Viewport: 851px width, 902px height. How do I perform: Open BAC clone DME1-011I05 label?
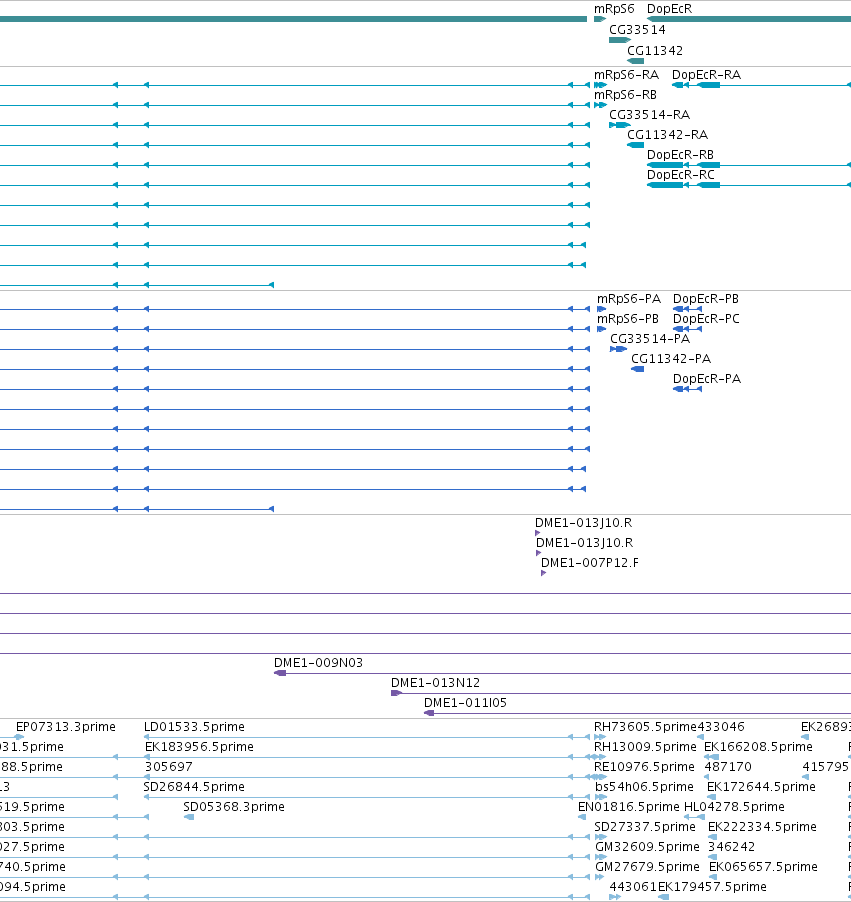click(x=465, y=703)
